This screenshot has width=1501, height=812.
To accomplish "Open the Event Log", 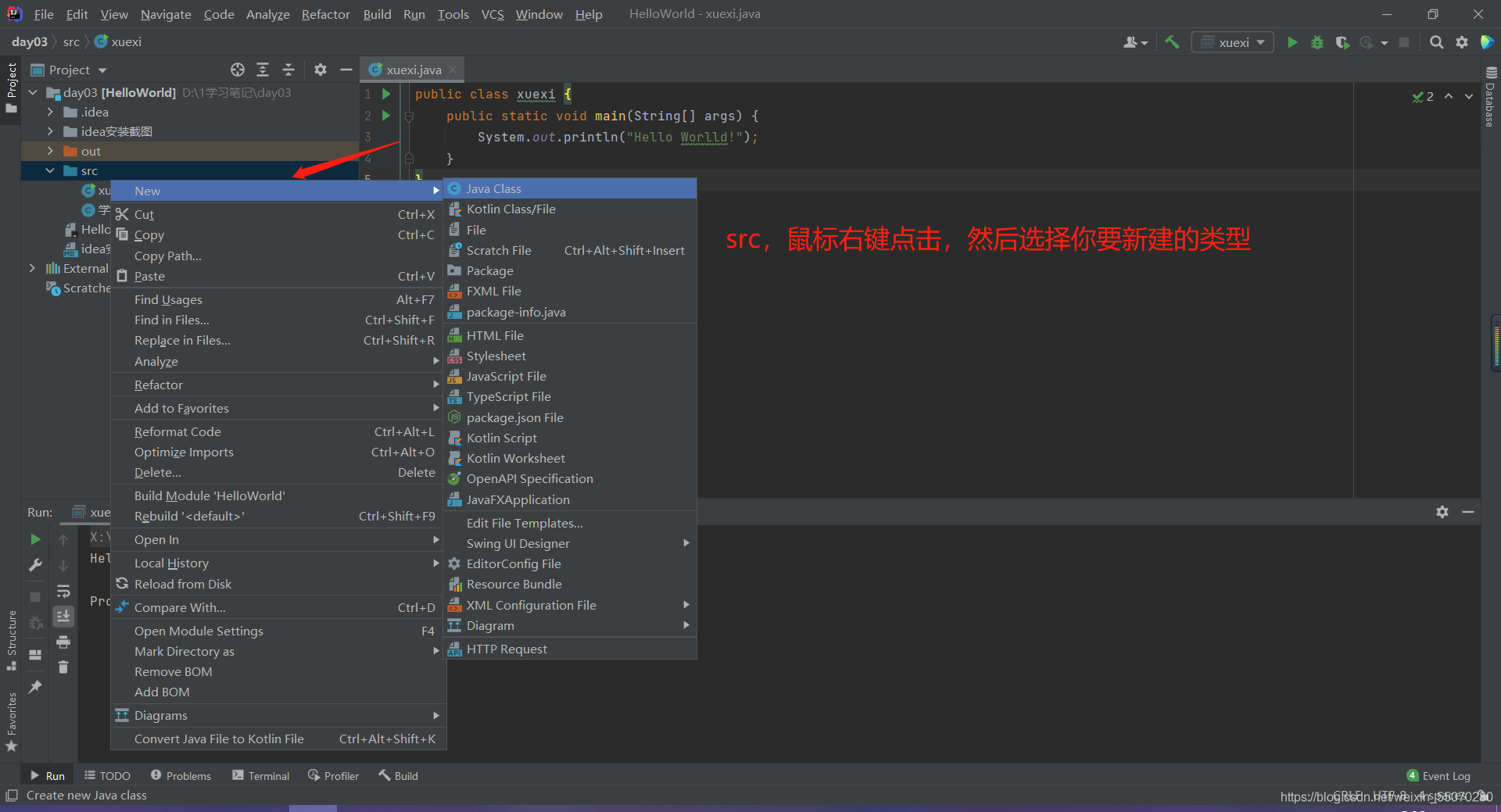I will coord(1438,775).
